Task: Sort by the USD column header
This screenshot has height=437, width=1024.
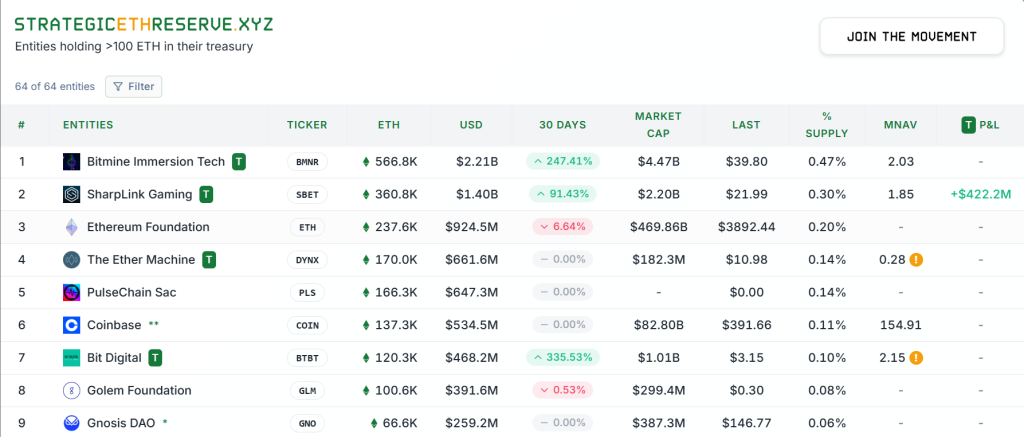Action: [x=472, y=125]
